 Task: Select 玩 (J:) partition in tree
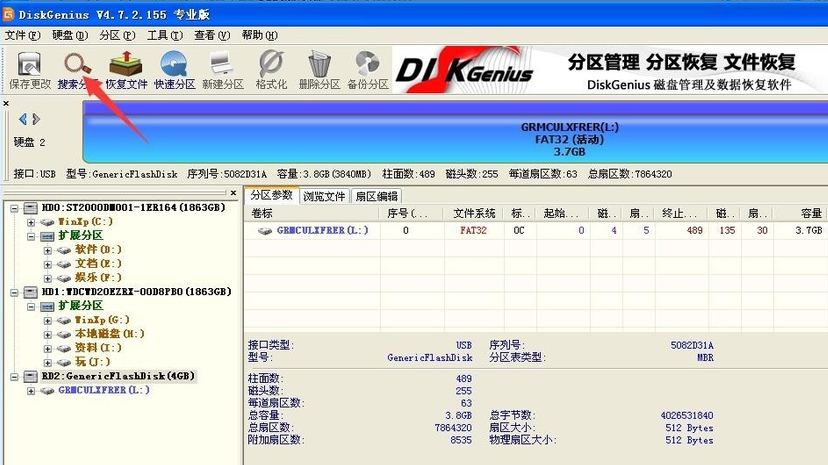pyautogui.click(x=92, y=362)
